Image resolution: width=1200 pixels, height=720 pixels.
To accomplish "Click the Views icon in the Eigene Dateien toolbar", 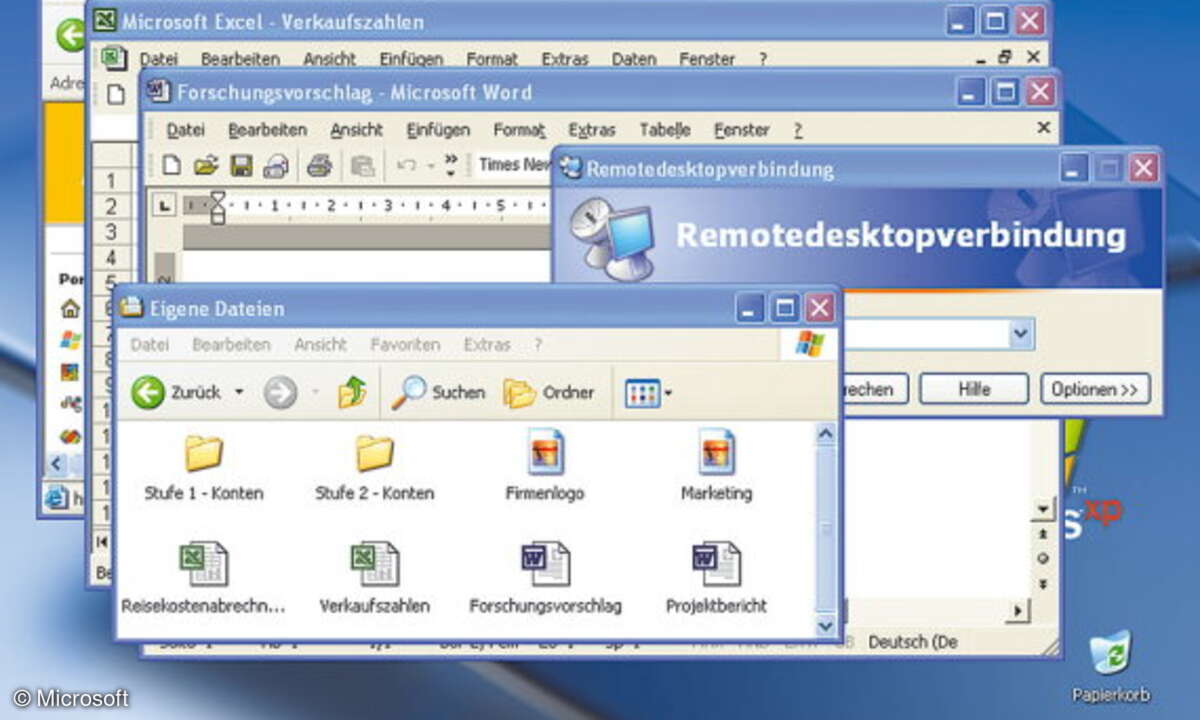I will pyautogui.click(x=642, y=394).
